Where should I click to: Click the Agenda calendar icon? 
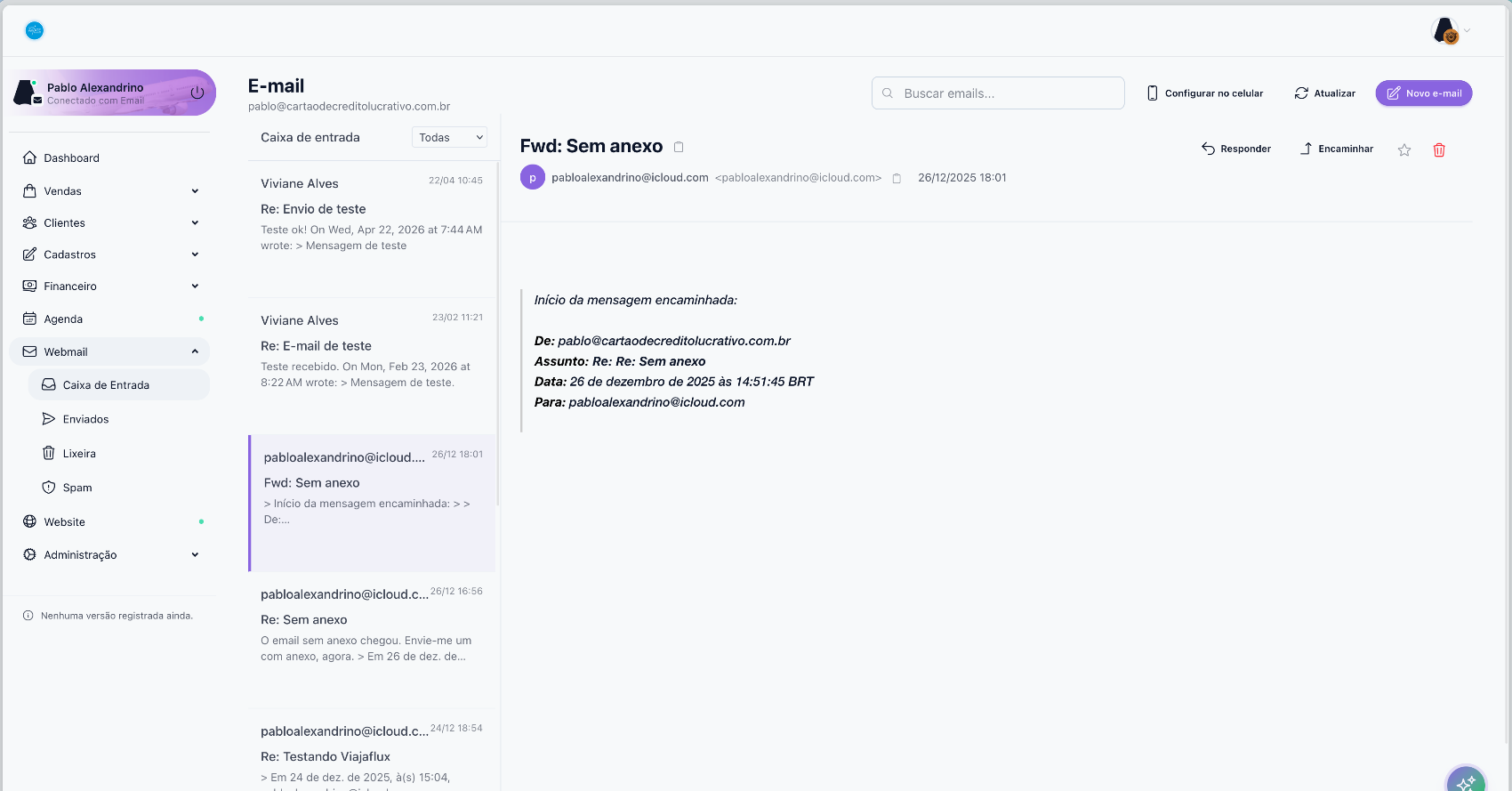pos(29,319)
